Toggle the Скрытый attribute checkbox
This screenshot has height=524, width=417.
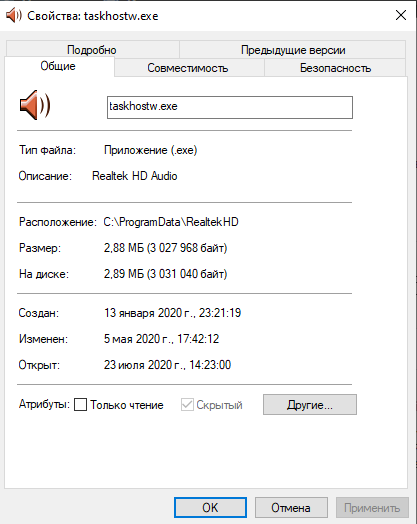[x=187, y=405]
